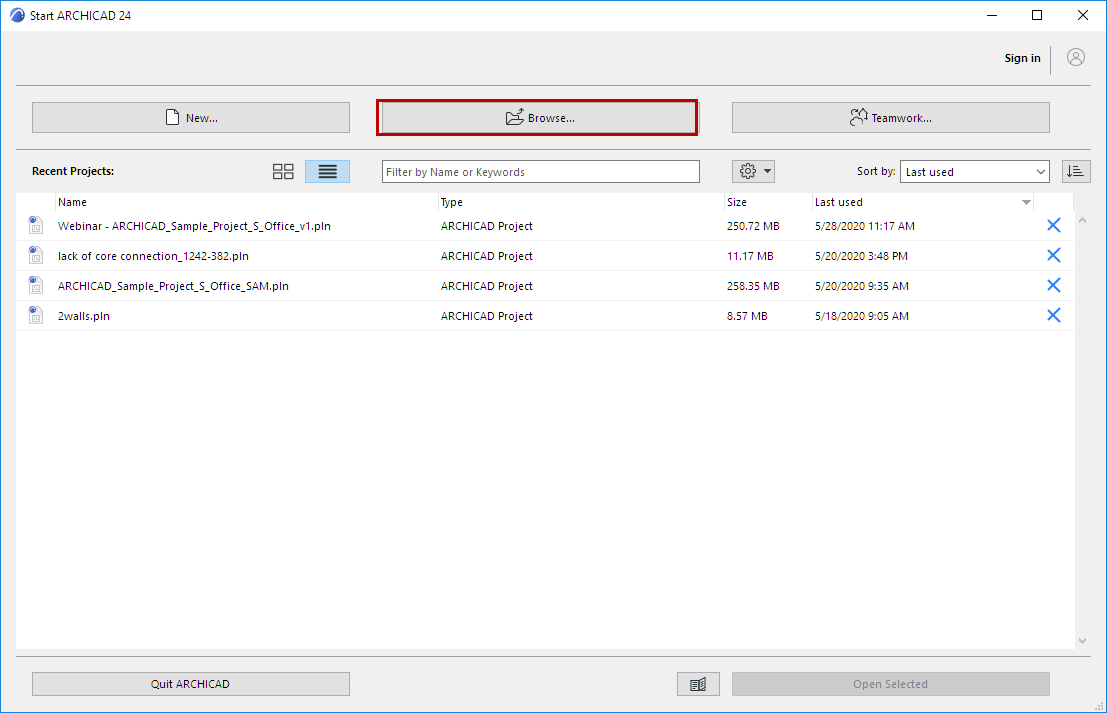Open the user account avatar icon
Viewport: 1107px width, 713px height.
1075,57
